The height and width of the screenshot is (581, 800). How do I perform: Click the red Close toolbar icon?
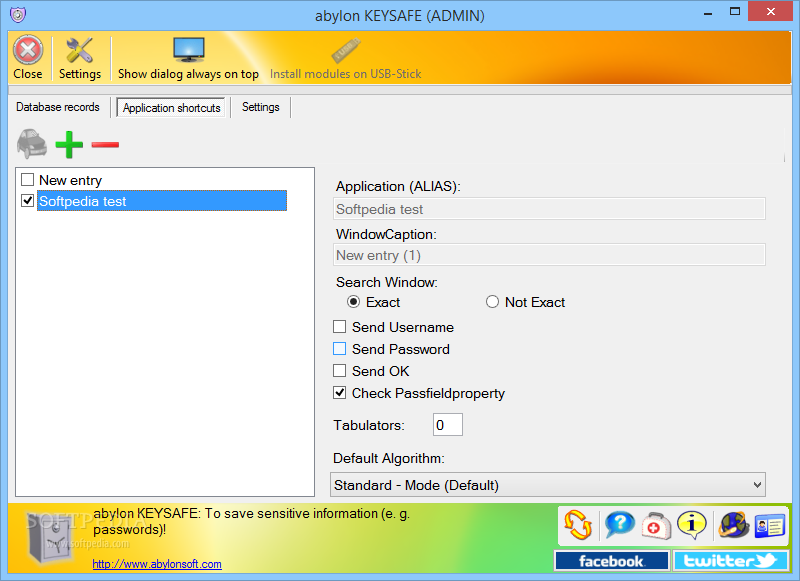click(x=28, y=50)
